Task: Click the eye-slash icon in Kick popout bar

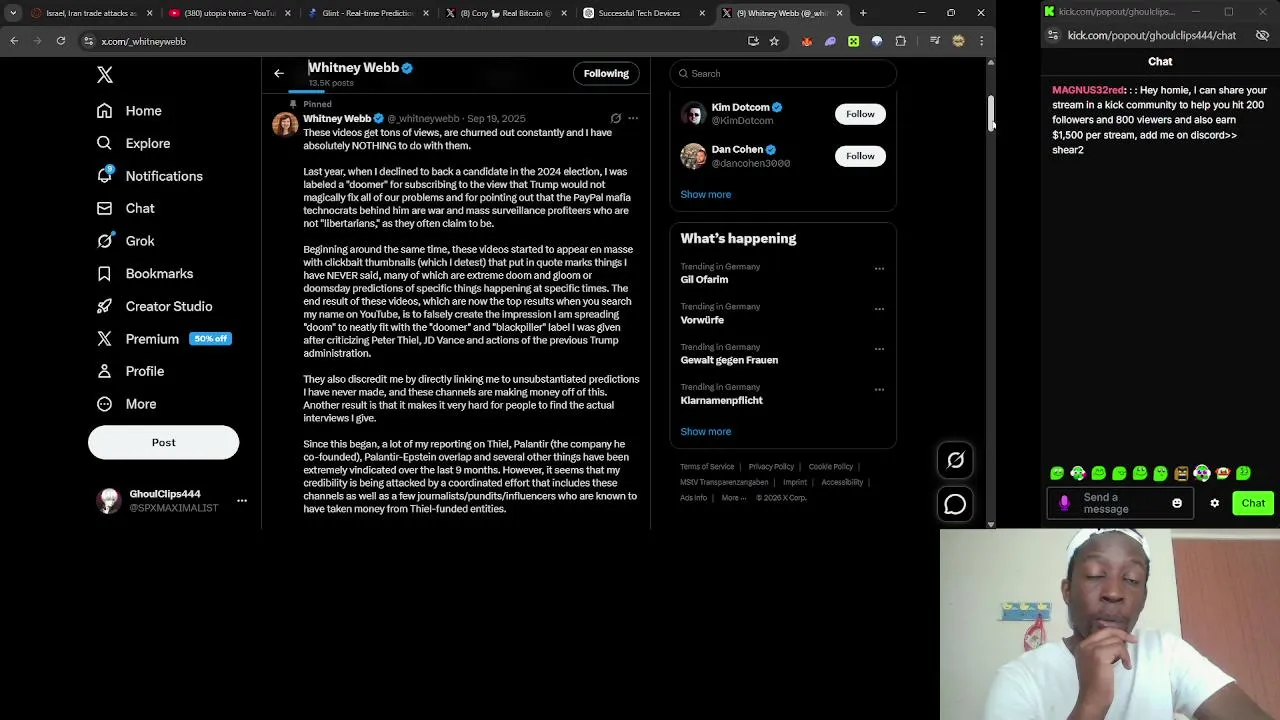Action: [x=1262, y=35]
